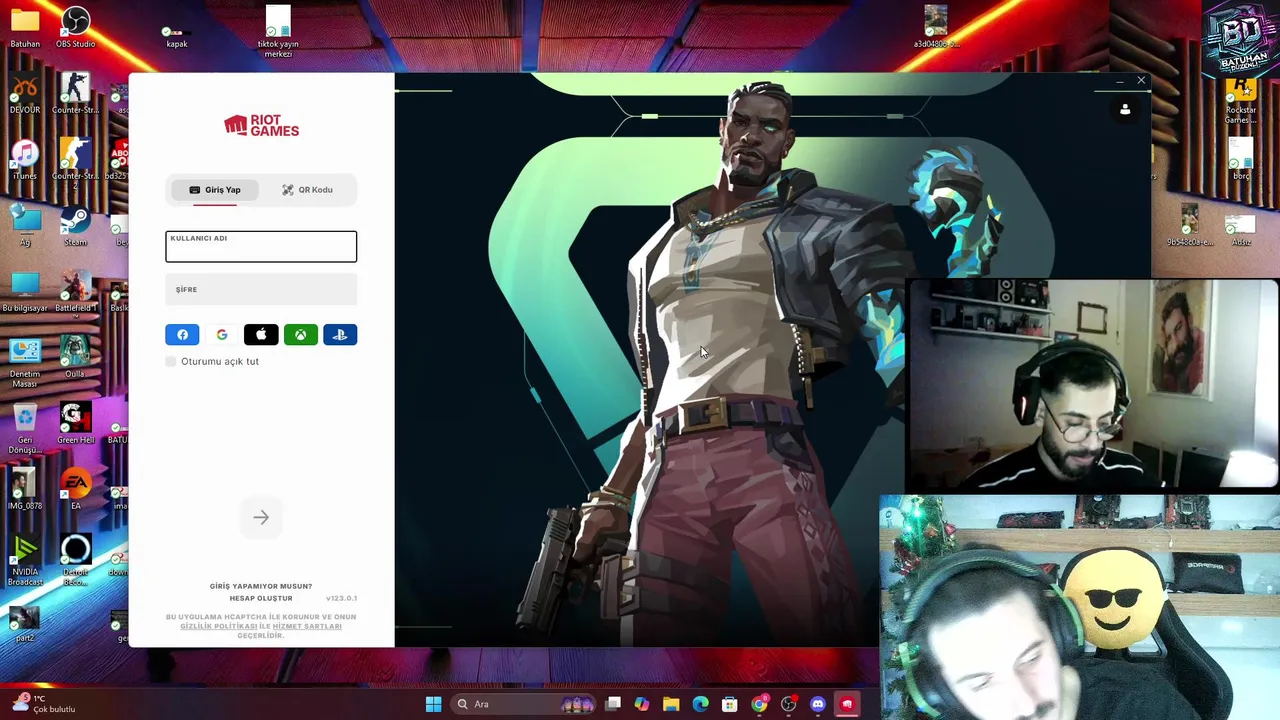Sign in with Xbox icon
Screen dimensions: 1280x720
click(301, 335)
